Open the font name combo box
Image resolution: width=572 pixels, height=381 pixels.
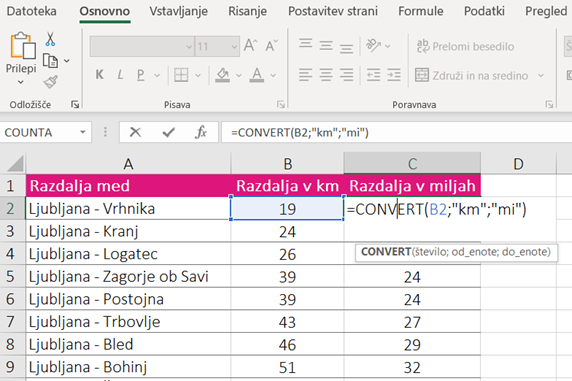click(x=142, y=46)
